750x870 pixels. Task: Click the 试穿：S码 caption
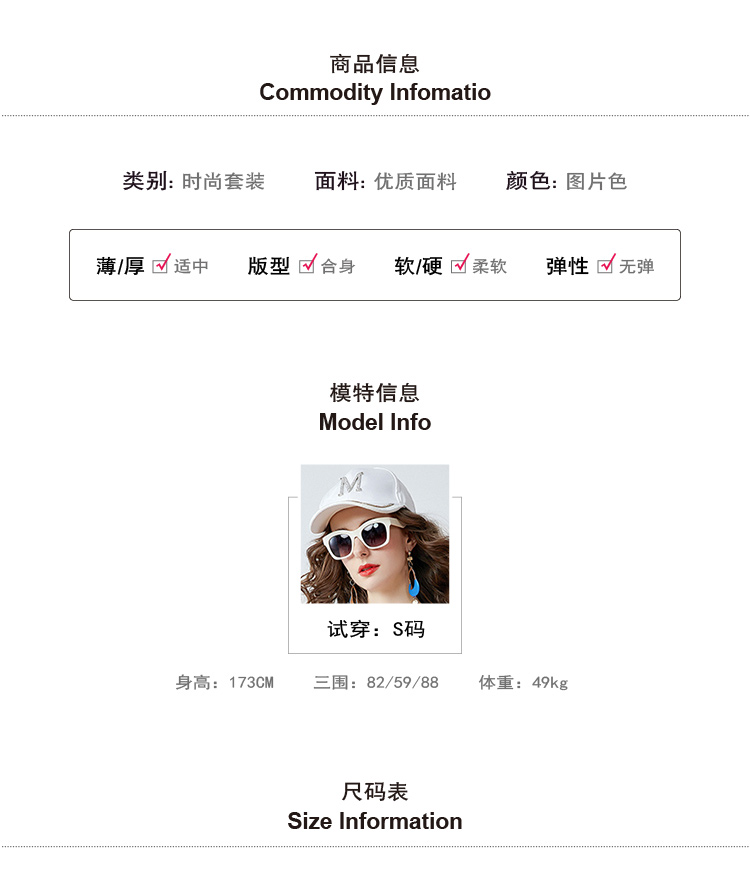[x=376, y=629]
